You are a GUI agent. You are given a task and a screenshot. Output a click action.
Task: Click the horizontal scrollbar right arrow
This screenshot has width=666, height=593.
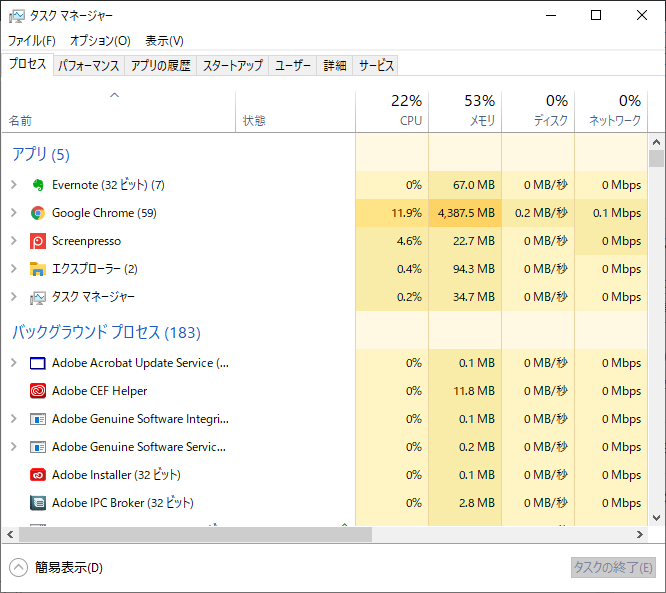click(x=640, y=534)
